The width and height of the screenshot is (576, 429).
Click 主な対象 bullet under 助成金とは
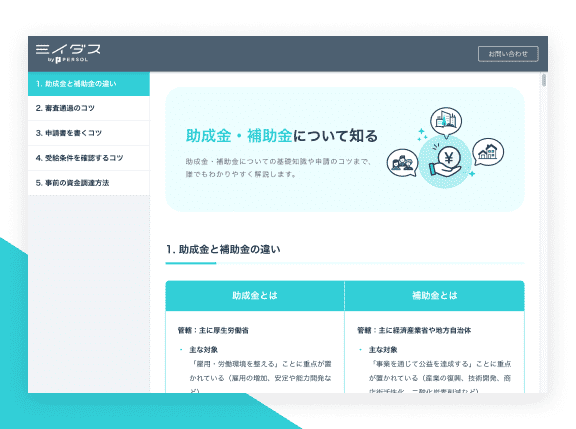pyautogui.click(x=204, y=350)
